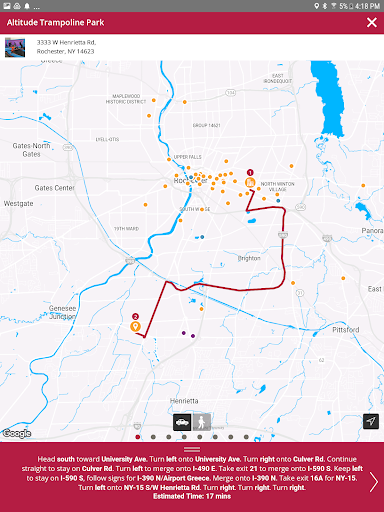Open the Altitude Trampoline Park thumbnail photo
The height and width of the screenshot is (512, 384).
click(15, 48)
